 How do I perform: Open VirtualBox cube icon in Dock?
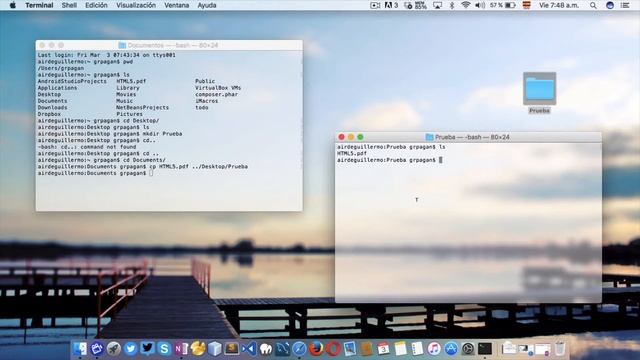(x=215, y=349)
